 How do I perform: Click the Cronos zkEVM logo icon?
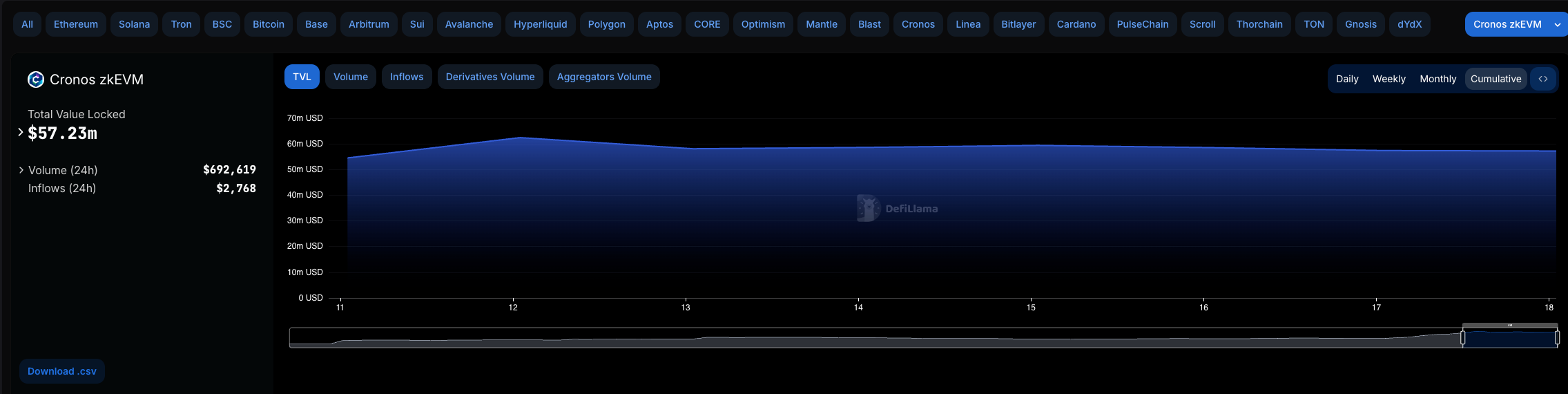click(x=35, y=79)
